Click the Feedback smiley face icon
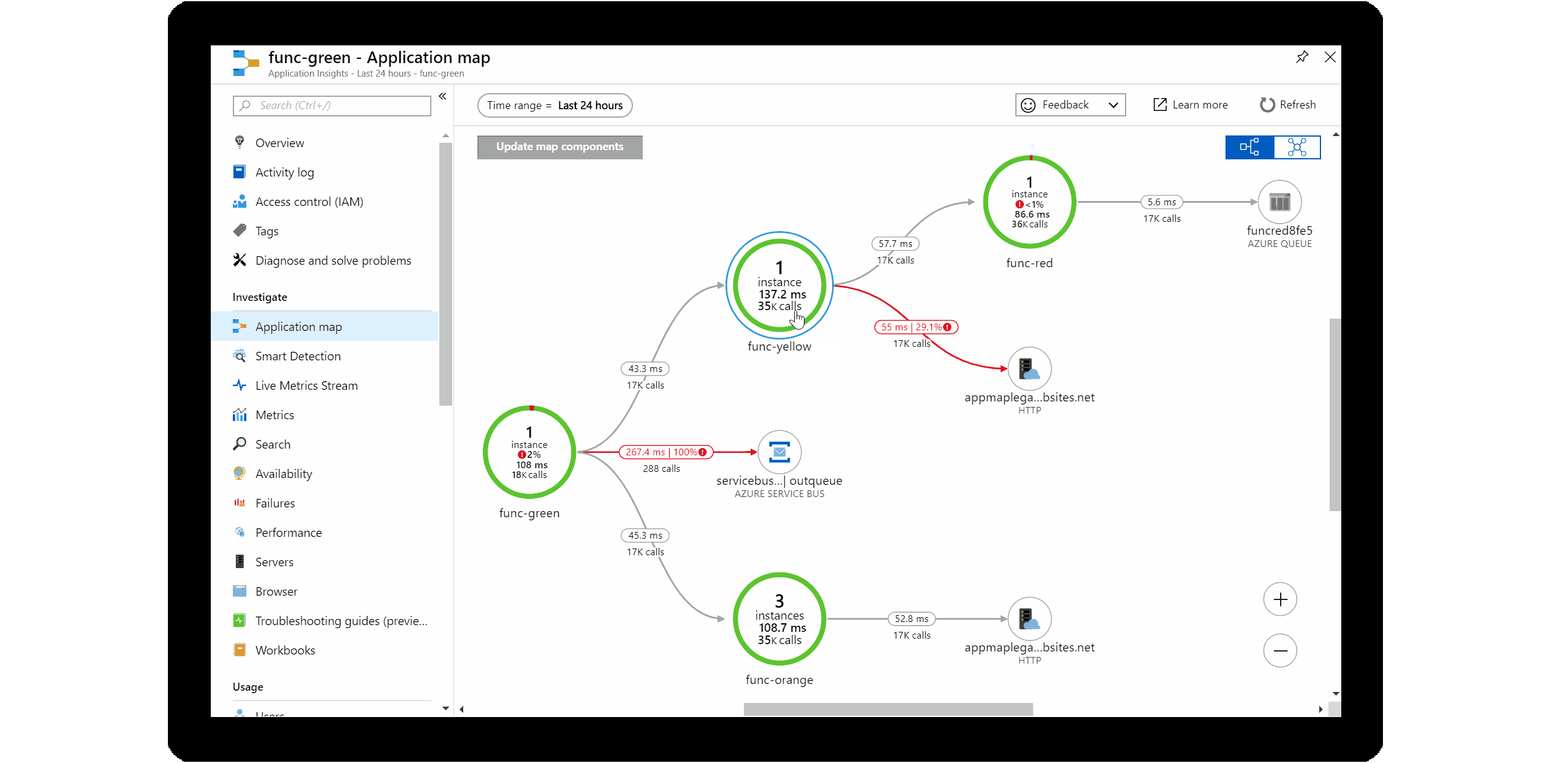 (x=1028, y=105)
